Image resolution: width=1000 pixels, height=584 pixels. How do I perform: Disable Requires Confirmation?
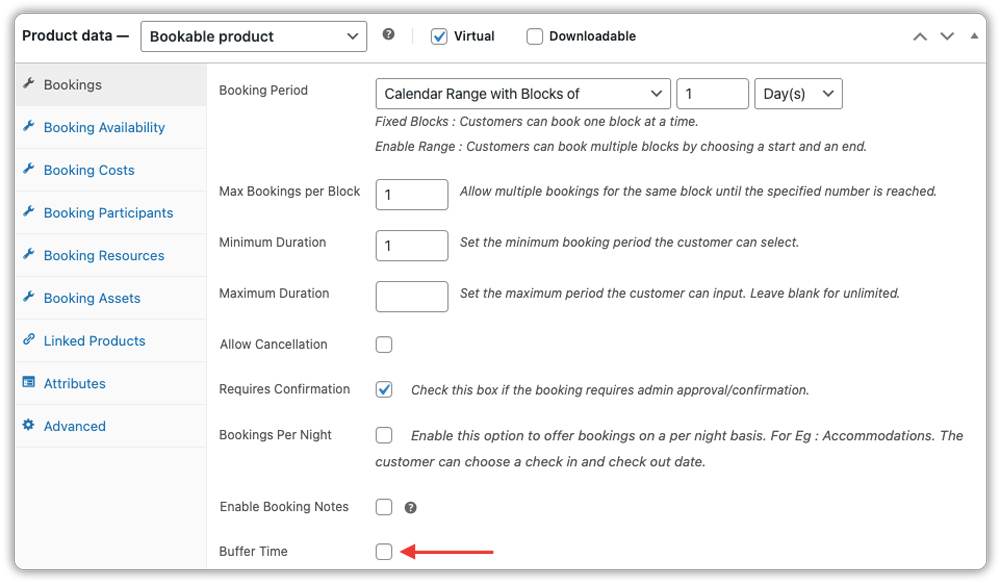click(x=383, y=390)
